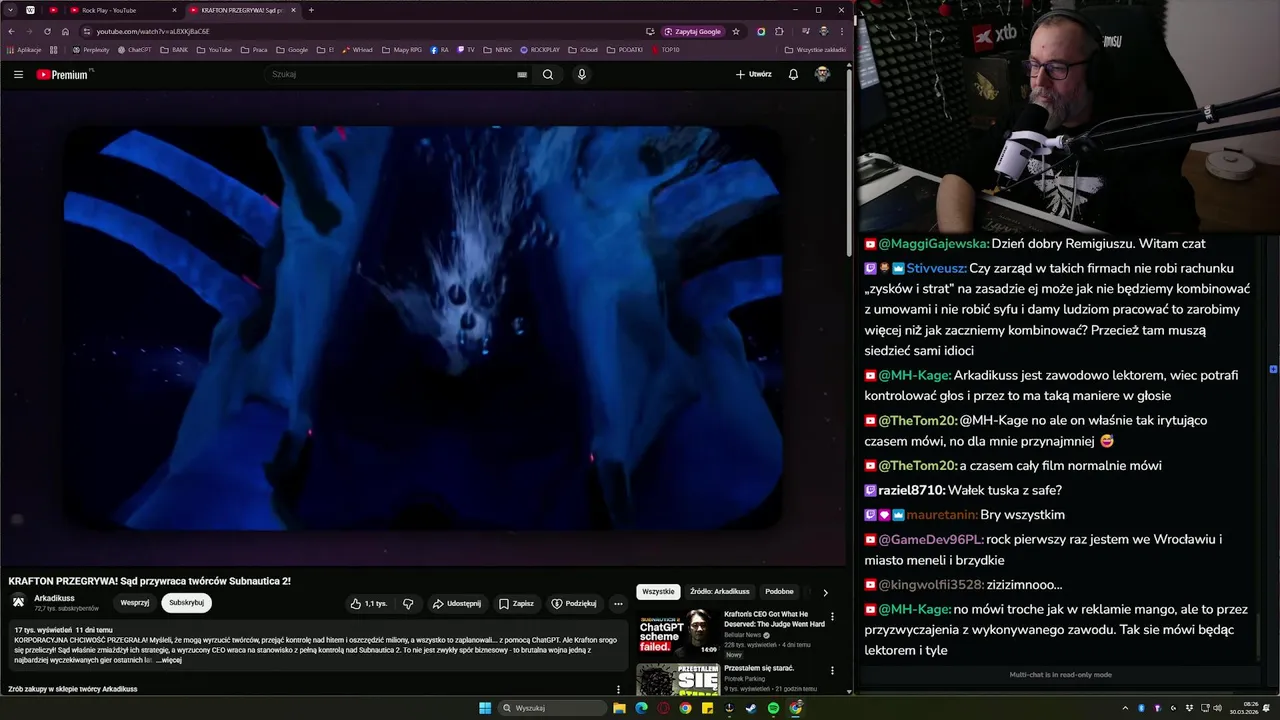This screenshot has height=720, width=1280.
Task: Open Spotify from the taskbar
Action: point(773,708)
